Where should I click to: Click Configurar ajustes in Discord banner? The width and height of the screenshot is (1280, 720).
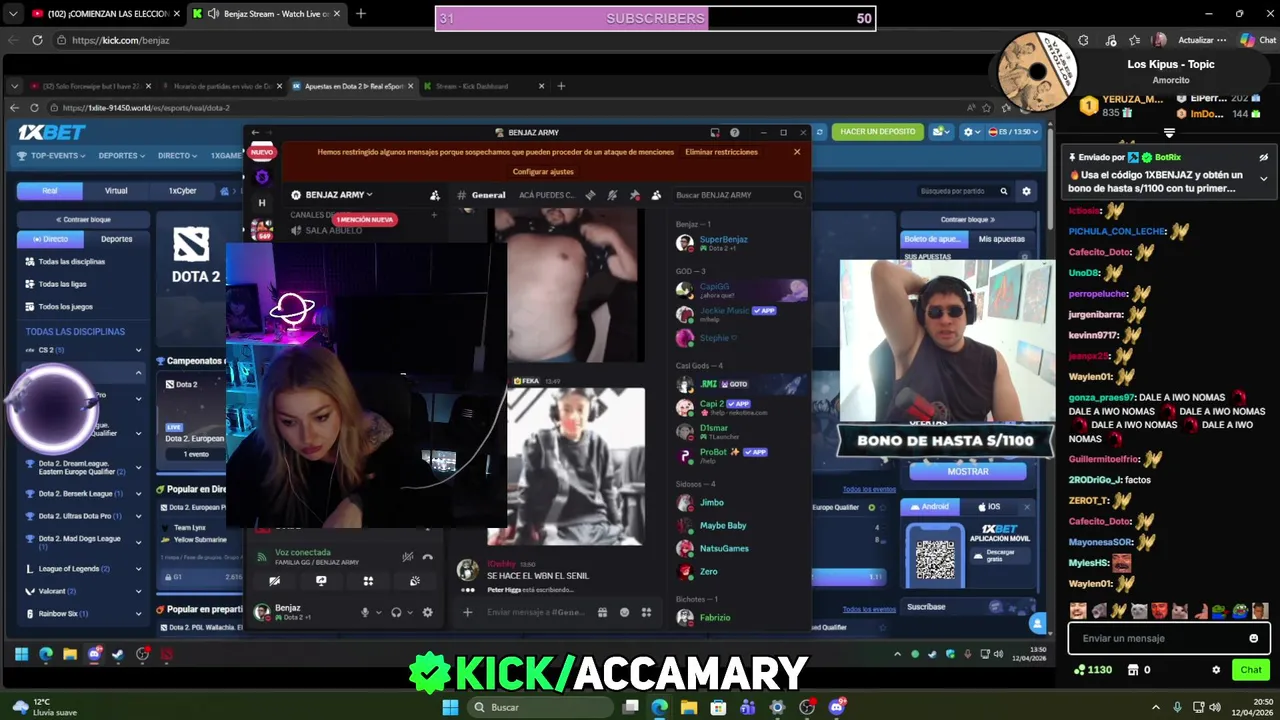coord(543,172)
